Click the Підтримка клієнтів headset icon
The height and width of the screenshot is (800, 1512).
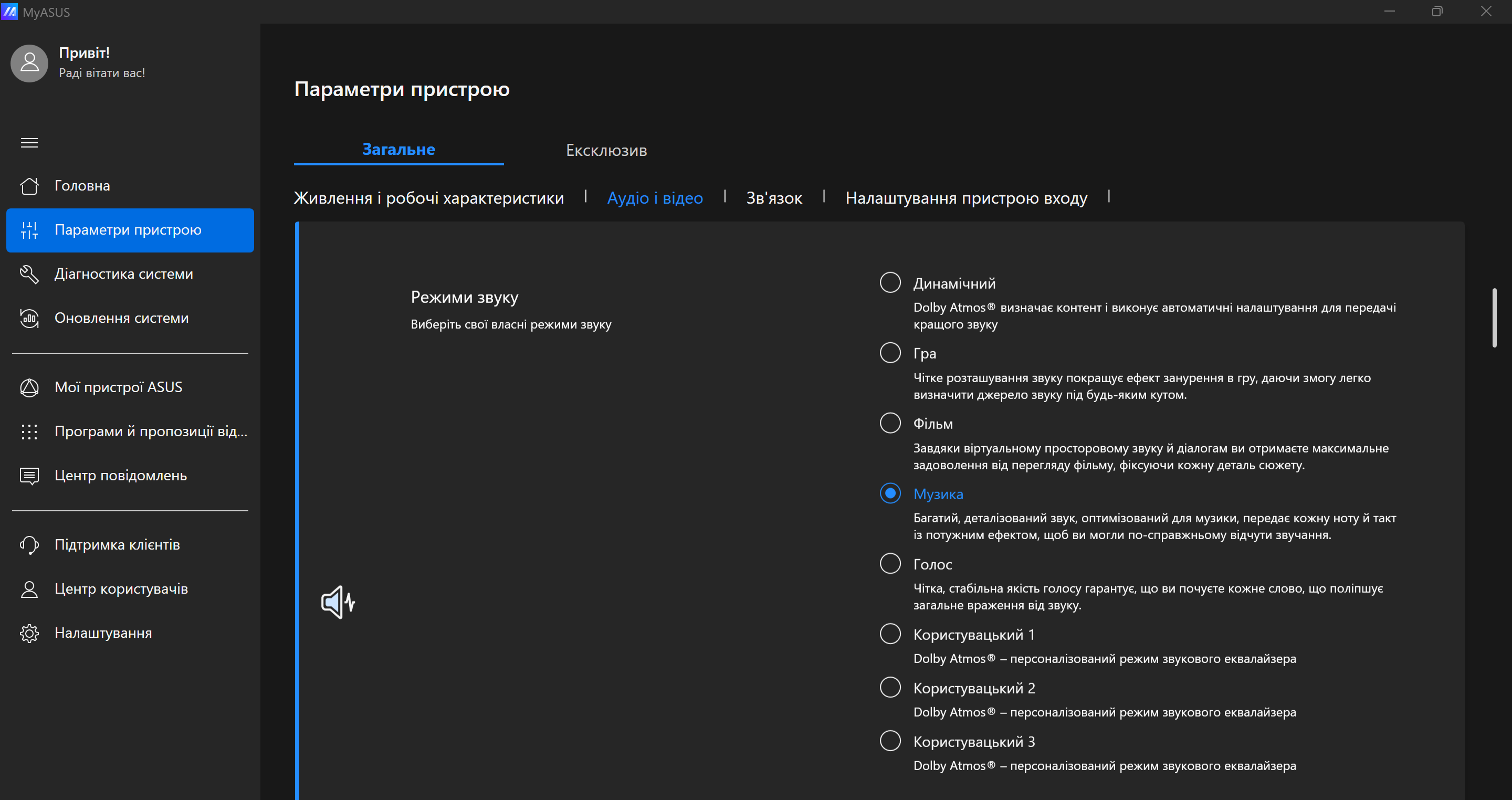tap(29, 545)
